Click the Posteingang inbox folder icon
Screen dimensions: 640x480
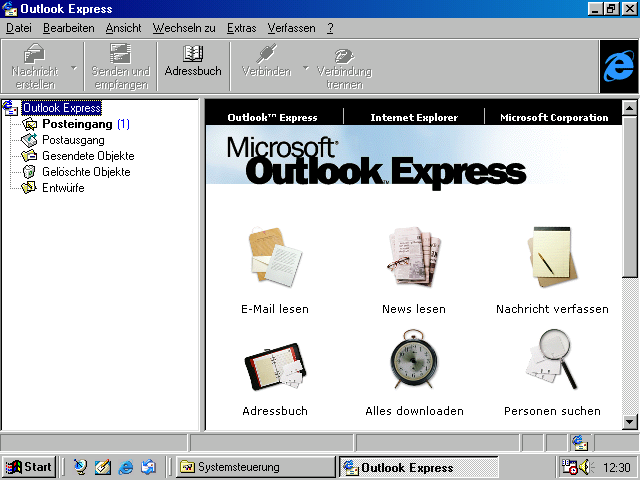29,124
